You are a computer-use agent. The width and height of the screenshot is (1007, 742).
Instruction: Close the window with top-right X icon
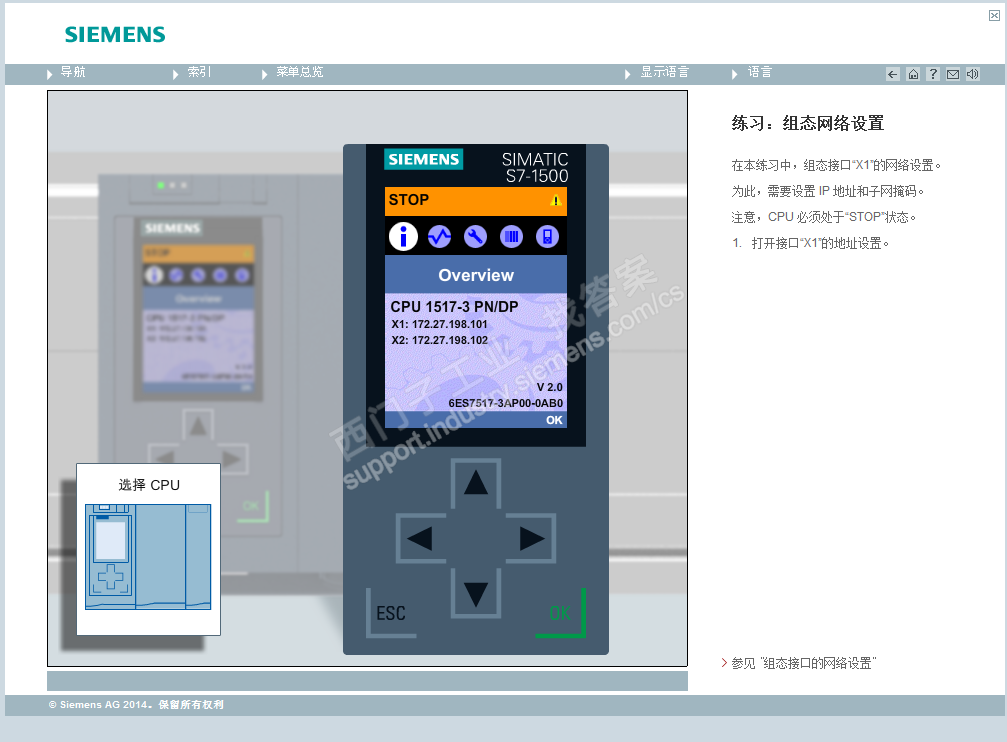(994, 15)
